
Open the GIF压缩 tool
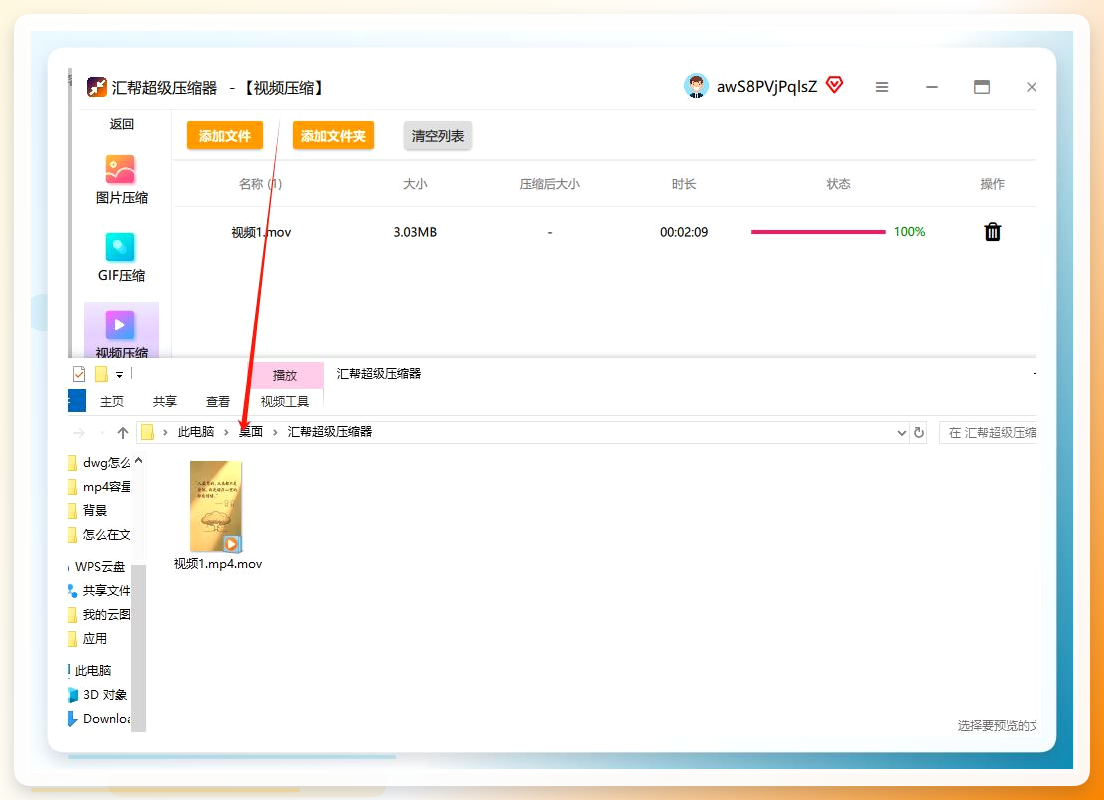click(120, 257)
